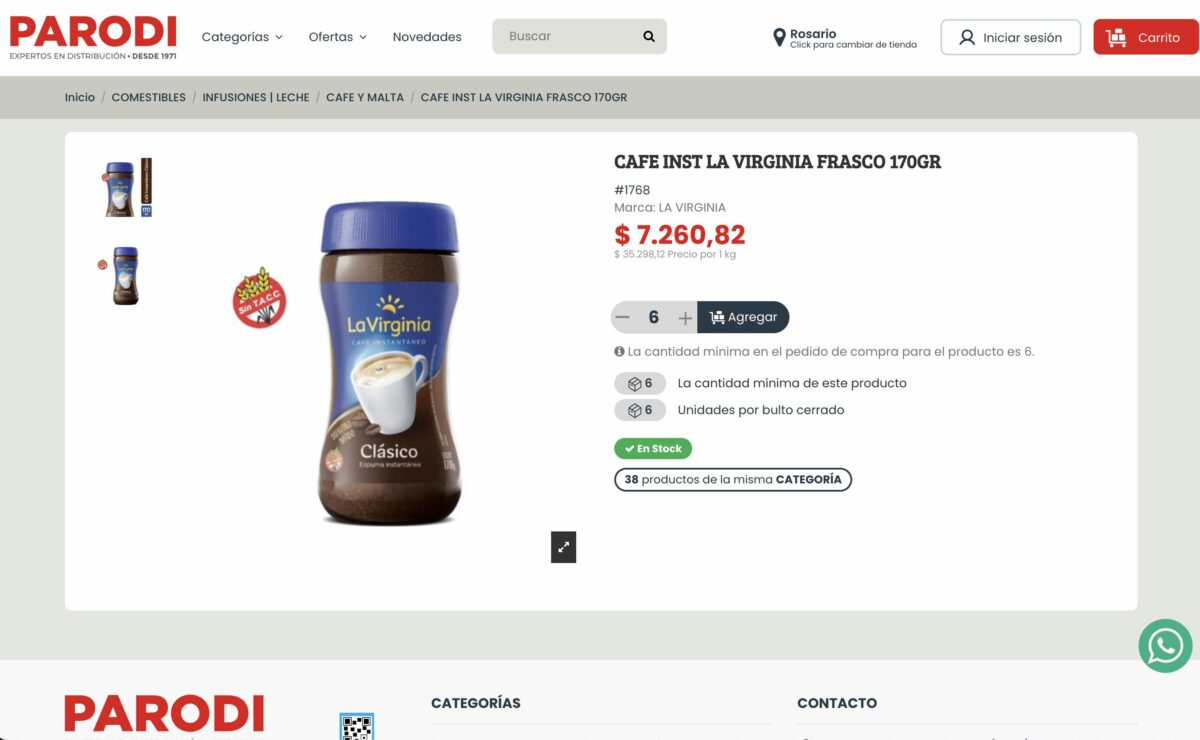Expand the Ofertas dropdown

[338, 37]
